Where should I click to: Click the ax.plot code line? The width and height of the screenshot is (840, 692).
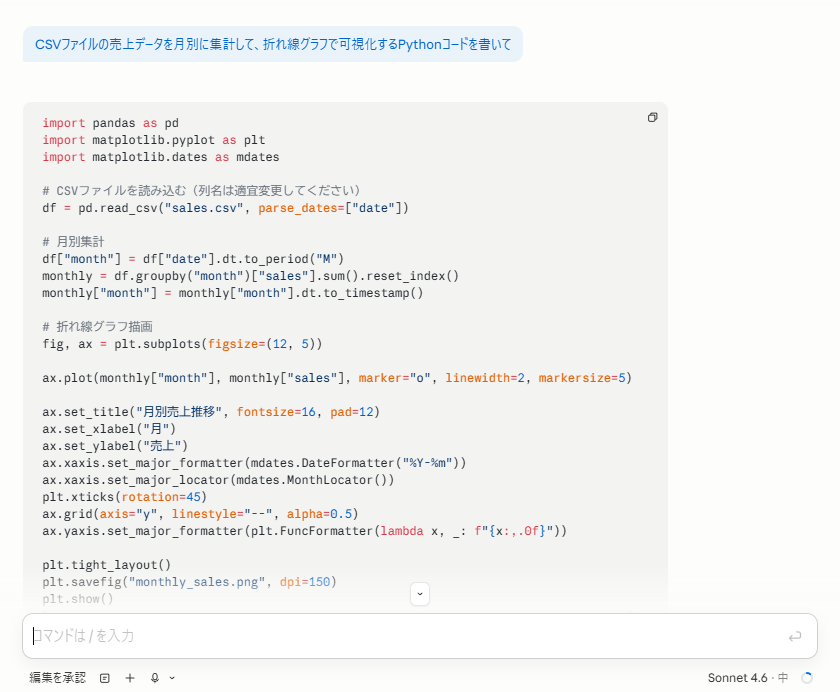[x=336, y=378]
